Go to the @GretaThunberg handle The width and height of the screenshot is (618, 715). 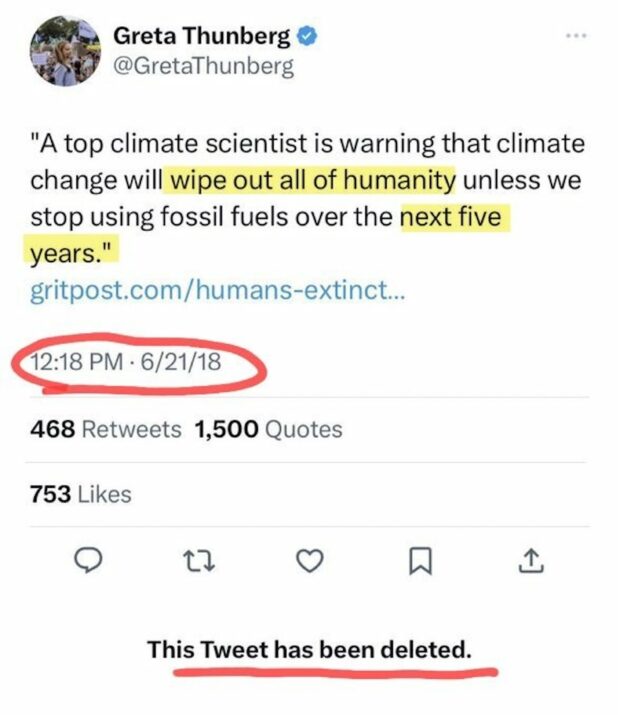[203, 67]
